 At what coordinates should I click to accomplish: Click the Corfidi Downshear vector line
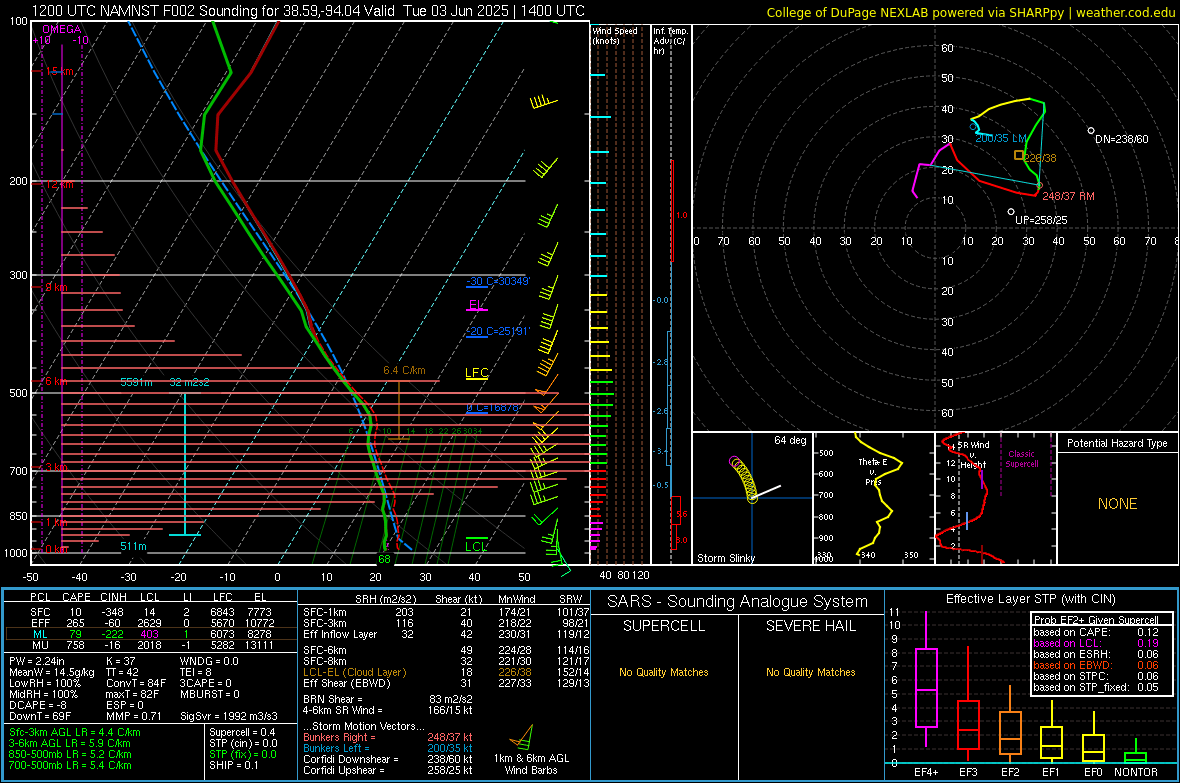(x=388, y=759)
